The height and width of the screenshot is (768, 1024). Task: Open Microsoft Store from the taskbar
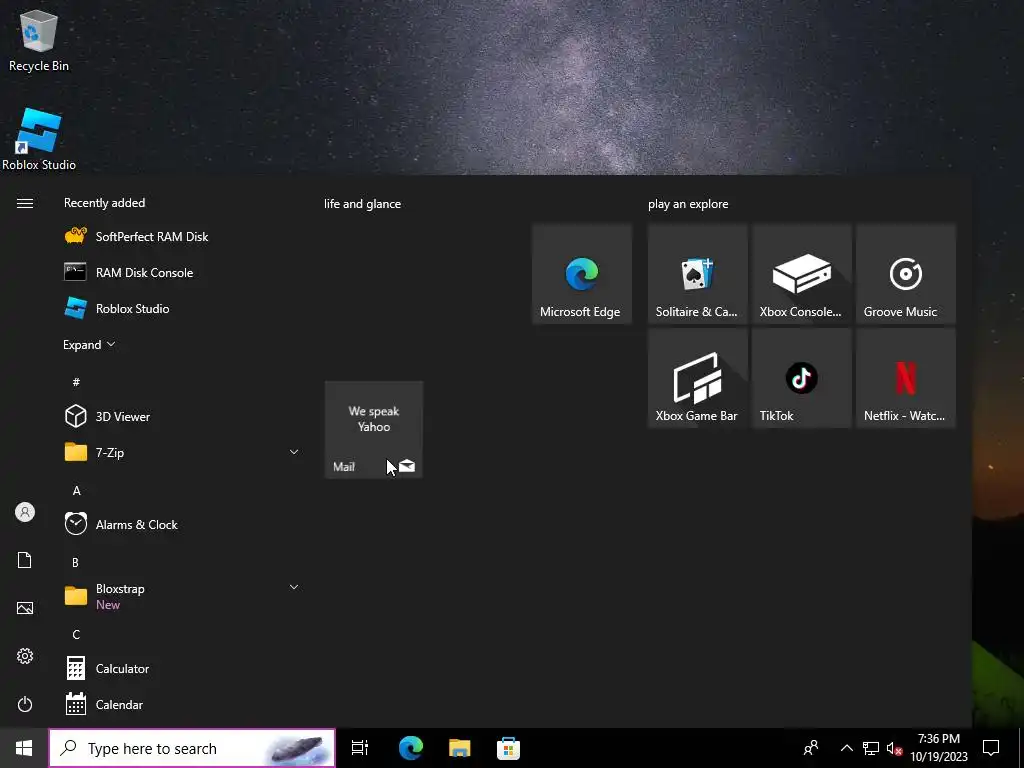[x=508, y=748]
